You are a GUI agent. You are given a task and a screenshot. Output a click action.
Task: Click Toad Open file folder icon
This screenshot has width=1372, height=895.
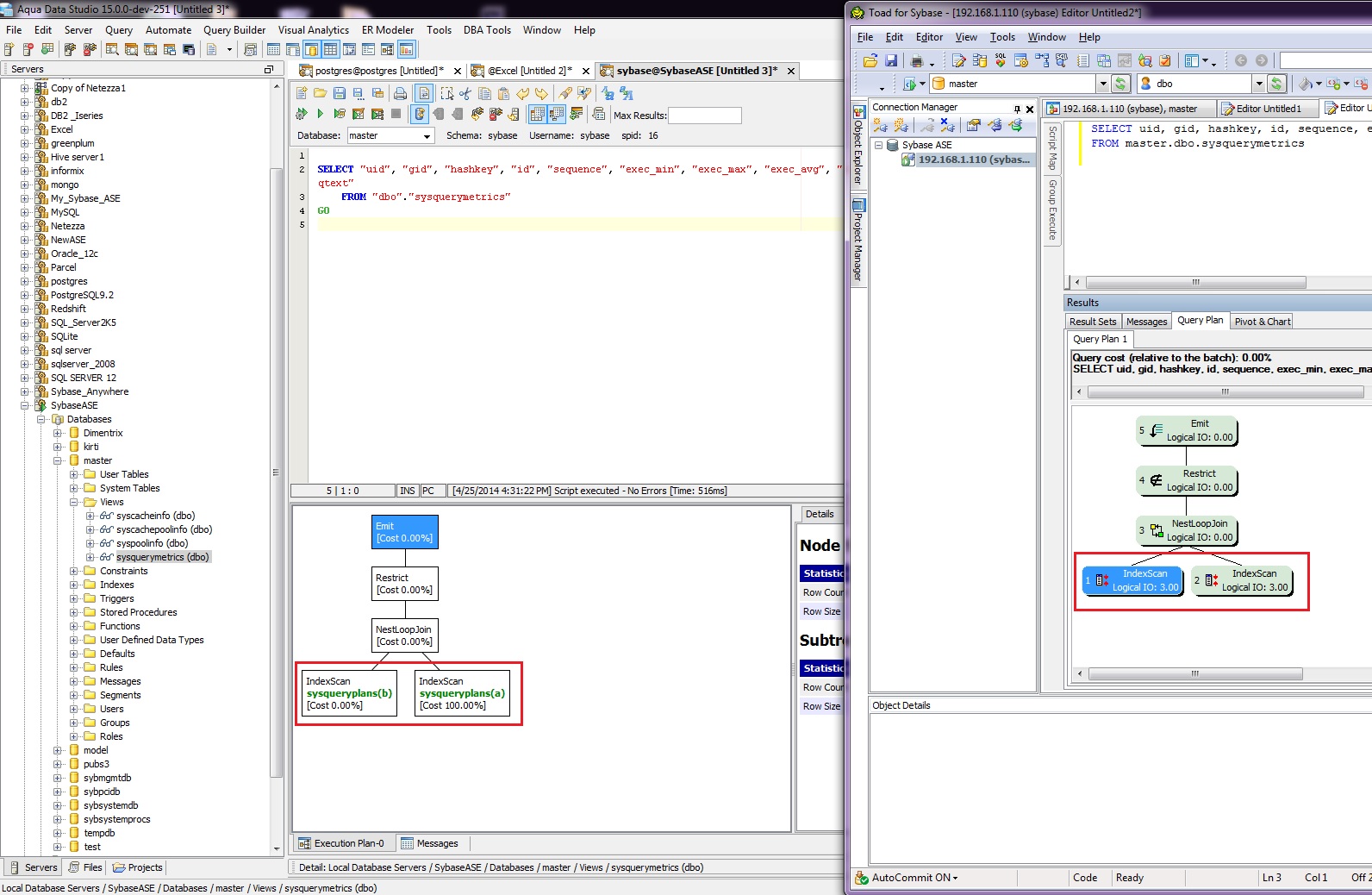(x=870, y=60)
